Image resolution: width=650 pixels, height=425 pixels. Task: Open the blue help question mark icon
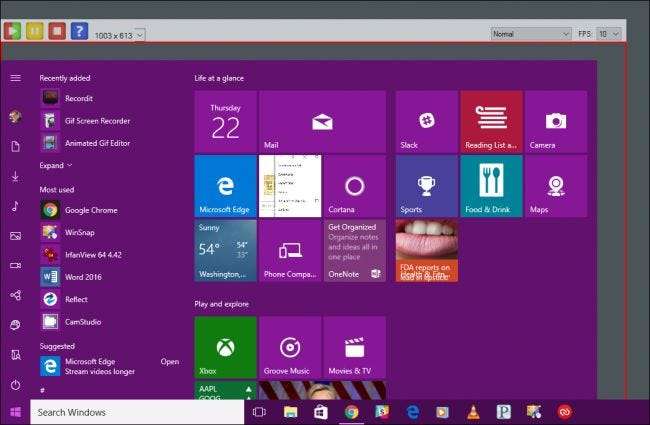pyautogui.click(x=79, y=32)
